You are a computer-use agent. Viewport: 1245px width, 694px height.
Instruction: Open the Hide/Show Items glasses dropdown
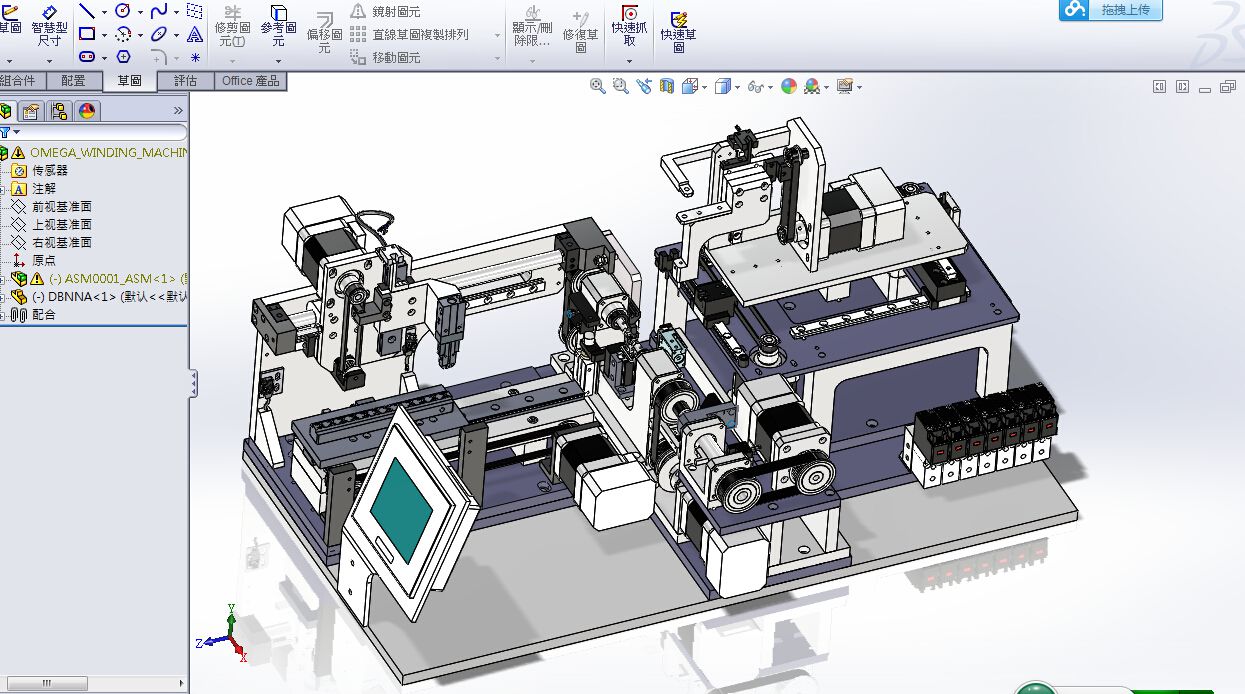click(x=760, y=87)
